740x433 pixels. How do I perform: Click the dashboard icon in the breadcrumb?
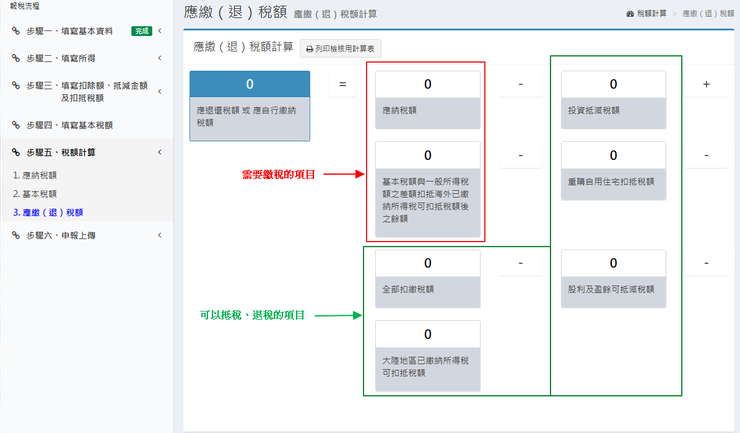[x=630, y=15]
